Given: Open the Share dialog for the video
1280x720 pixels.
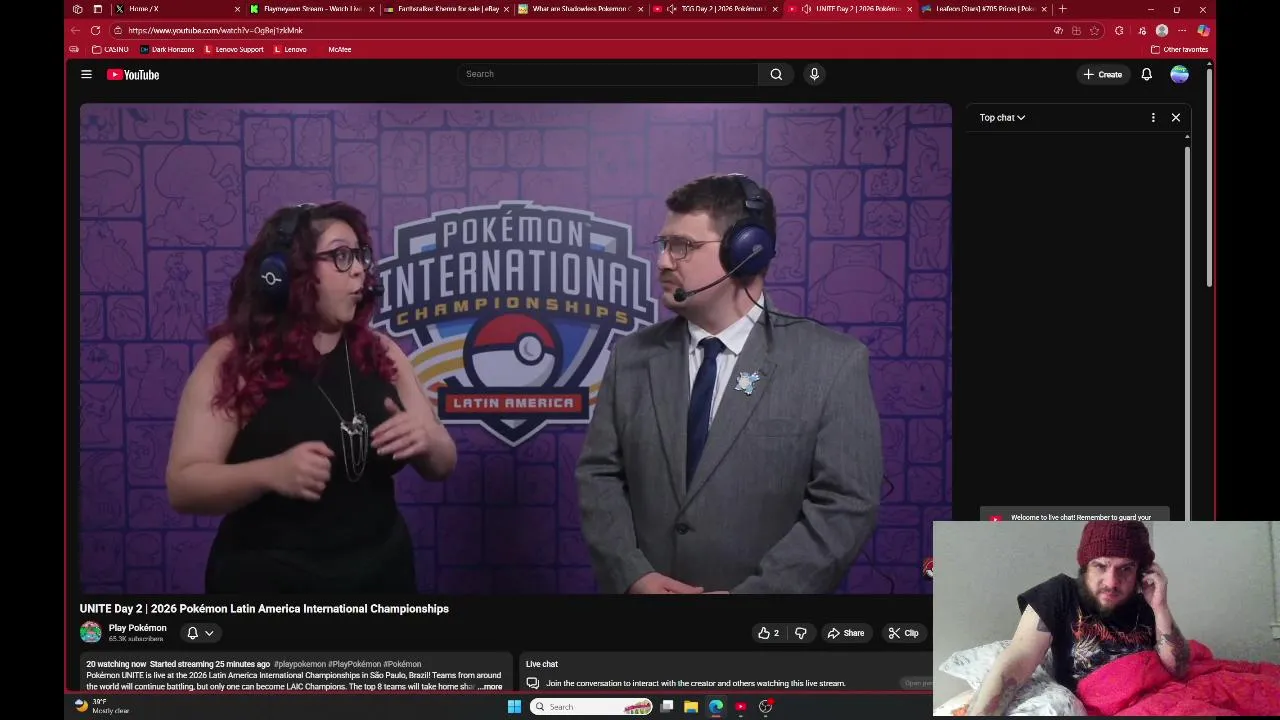Looking at the screenshot, I should pos(845,633).
